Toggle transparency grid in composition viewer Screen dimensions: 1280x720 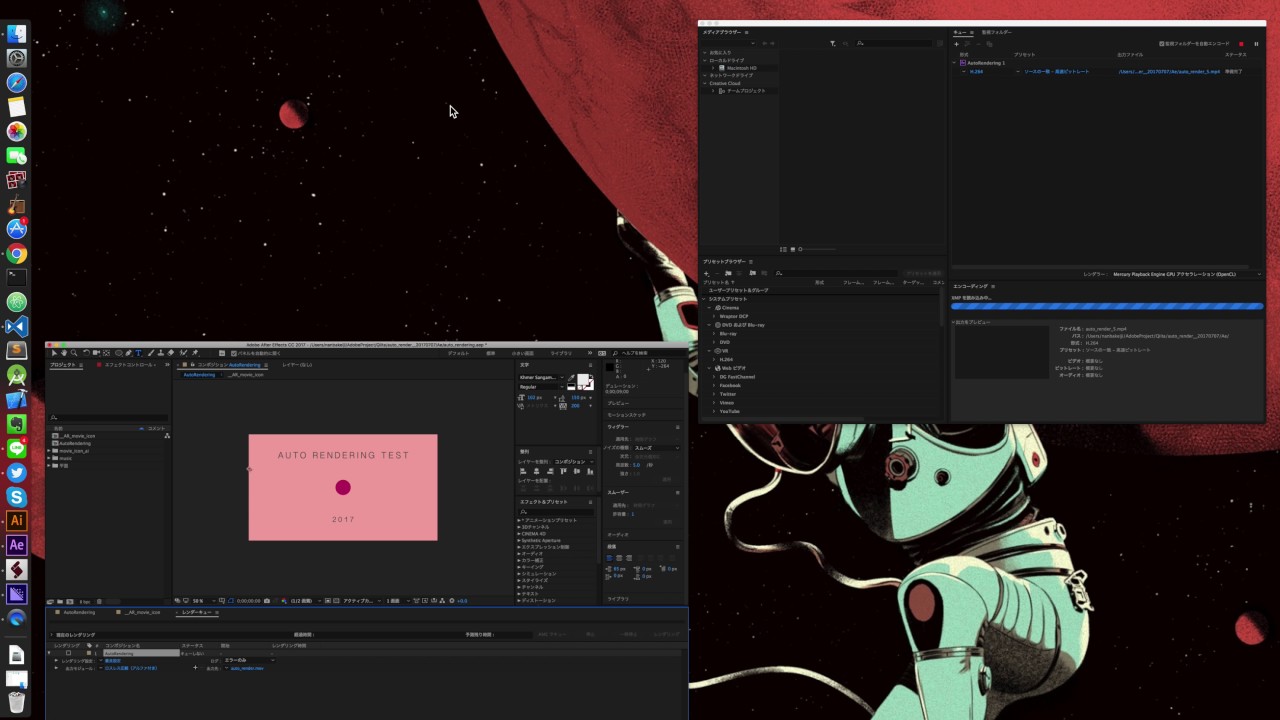(335, 601)
